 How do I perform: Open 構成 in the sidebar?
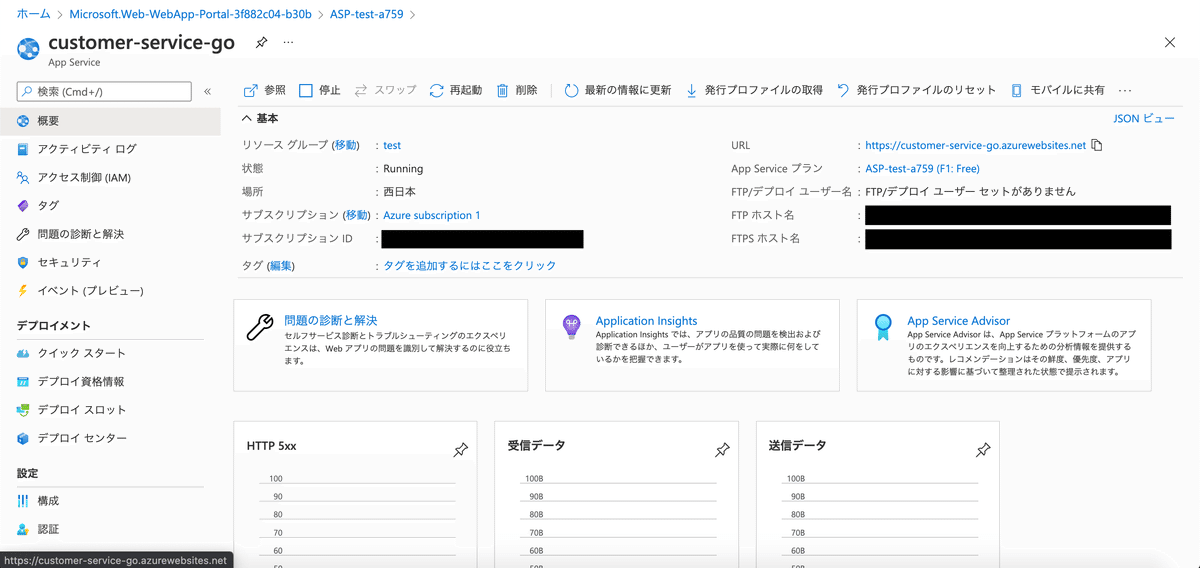(x=110, y=501)
